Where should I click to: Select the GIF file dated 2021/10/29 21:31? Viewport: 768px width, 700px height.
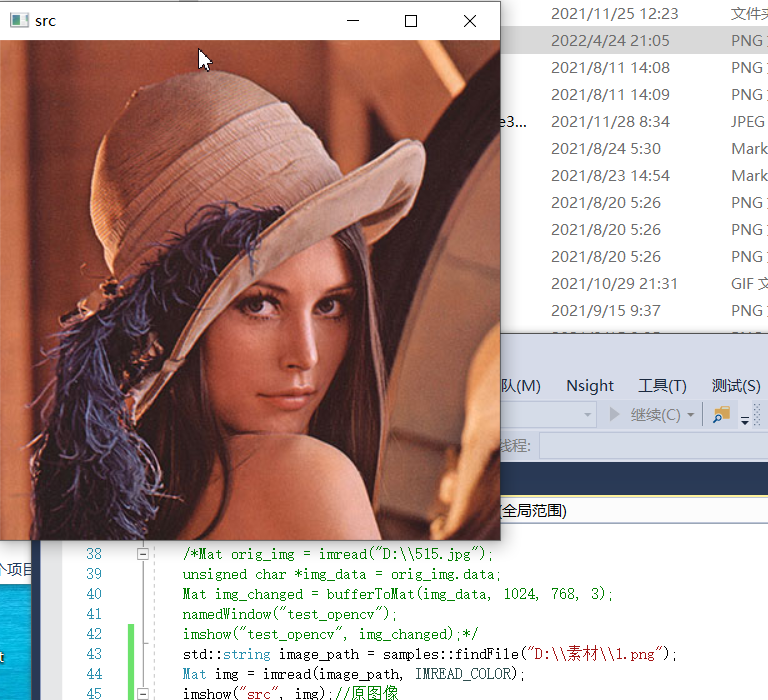coord(634,283)
